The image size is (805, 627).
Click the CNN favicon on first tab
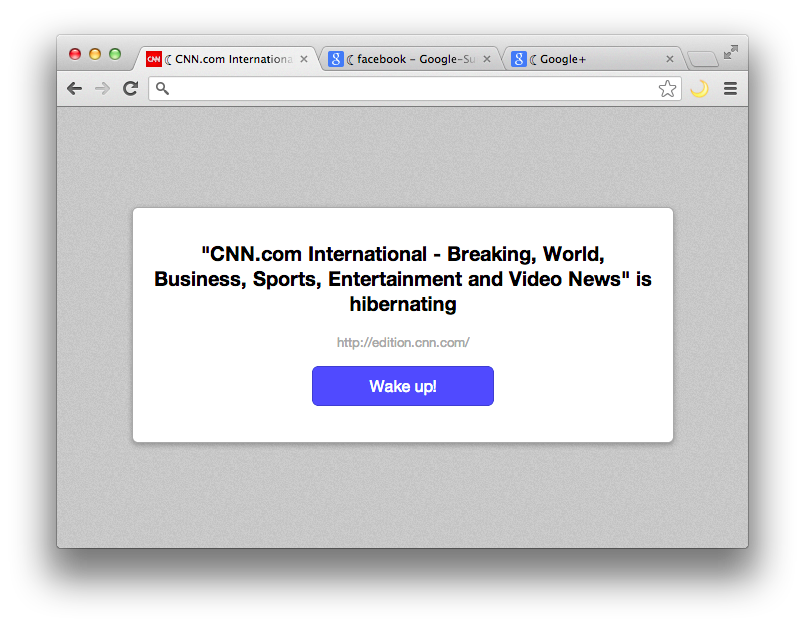pyautogui.click(x=154, y=59)
